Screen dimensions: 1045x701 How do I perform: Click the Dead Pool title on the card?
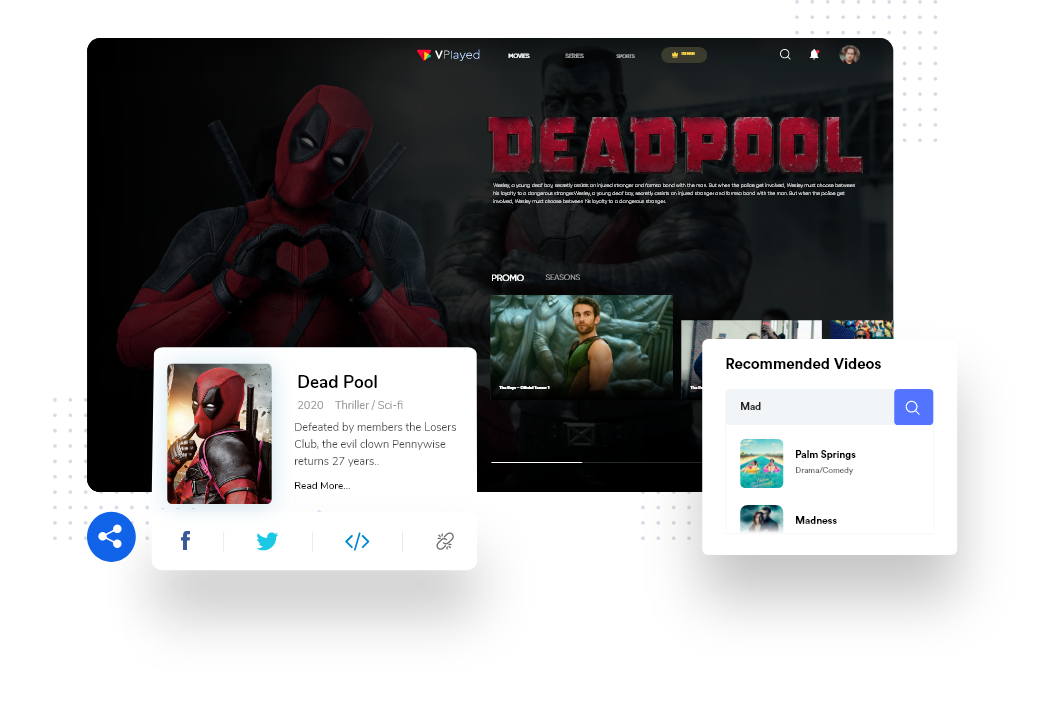click(337, 382)
